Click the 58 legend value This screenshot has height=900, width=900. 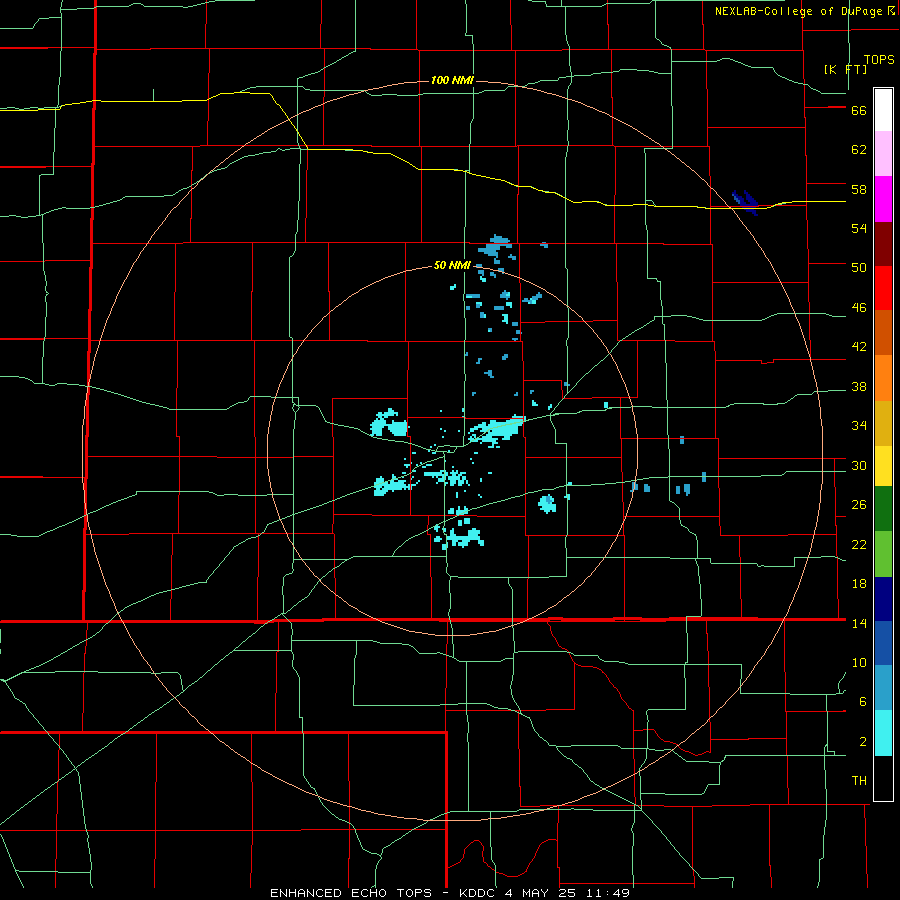[859, 189]
